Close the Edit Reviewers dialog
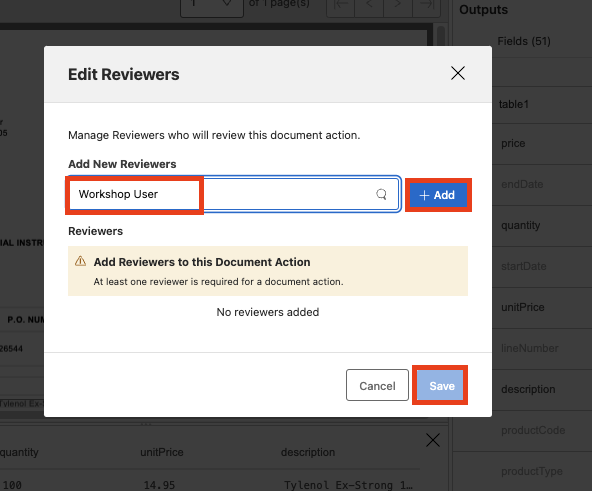This screenshot has height=491, width=592. [x=458, y=73]
